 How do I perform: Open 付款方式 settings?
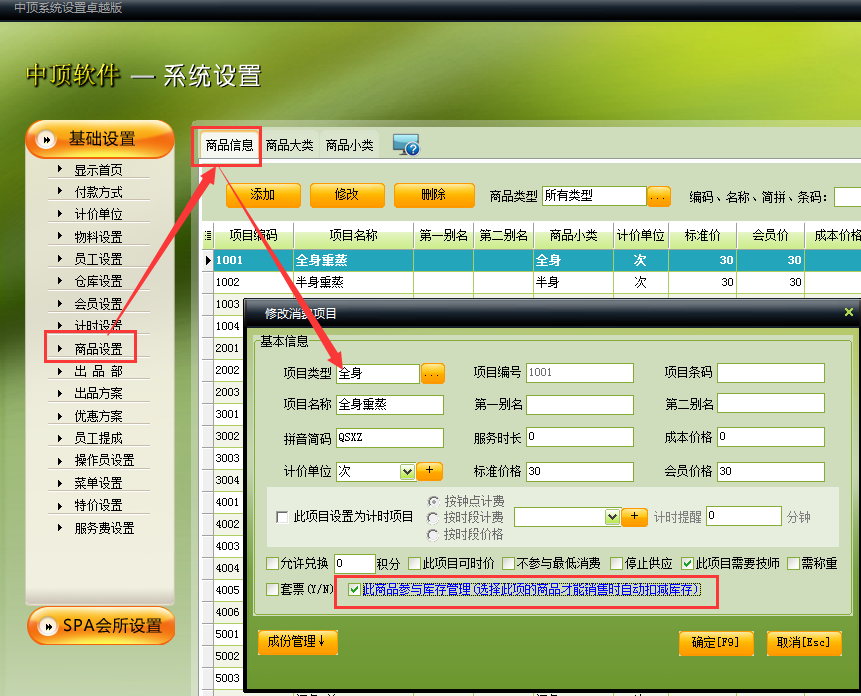click(98, 192)
